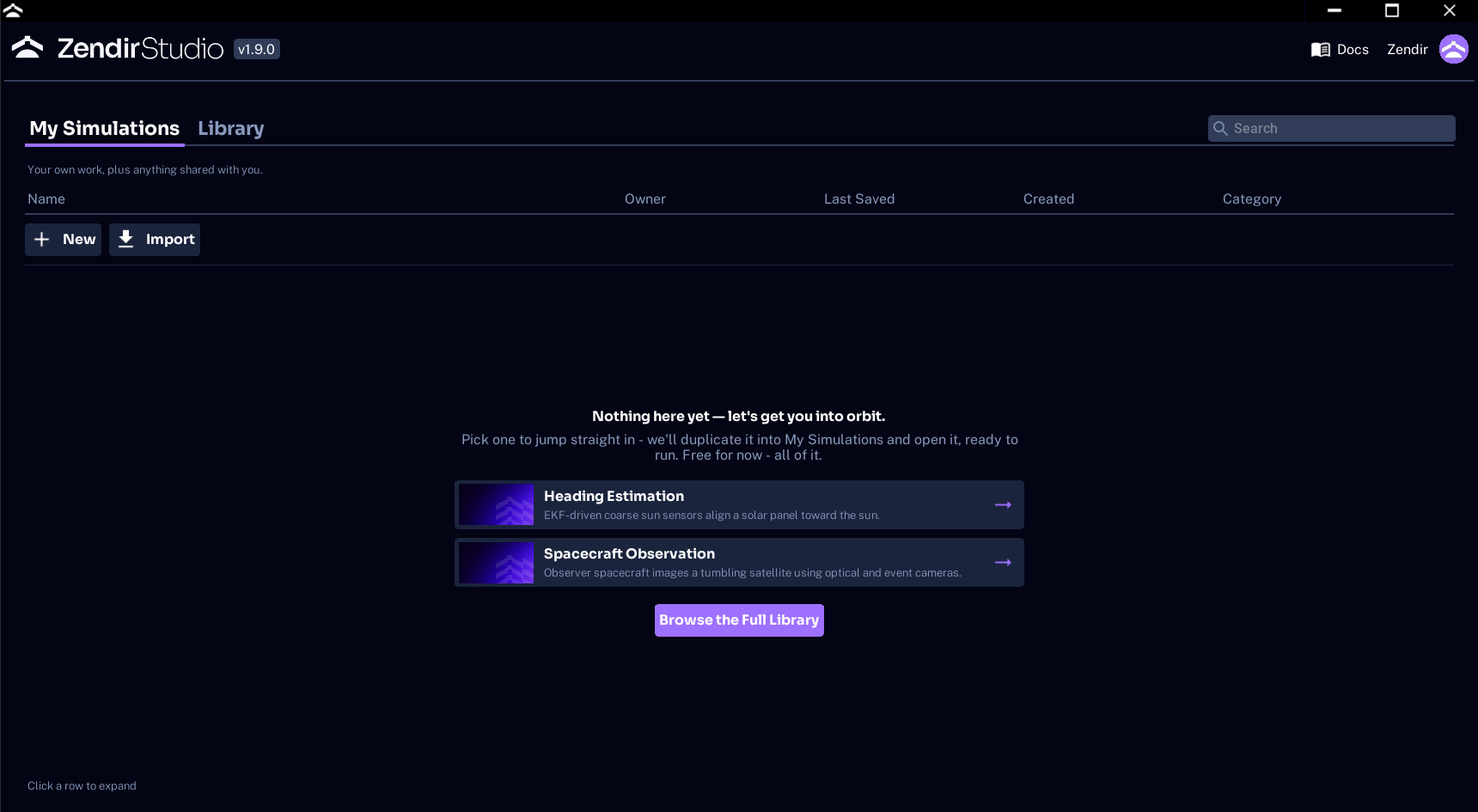Focus the Search input field
The height and width of the screenshot is (812, 1478).
point(1332,128)
